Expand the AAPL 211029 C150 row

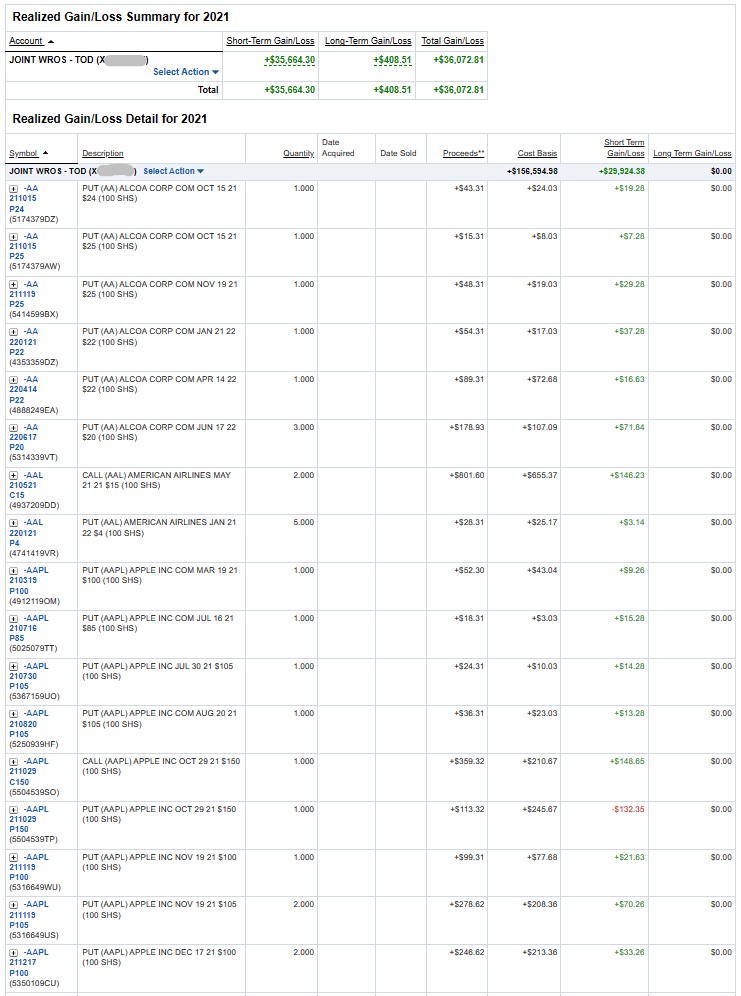[13, 762]
